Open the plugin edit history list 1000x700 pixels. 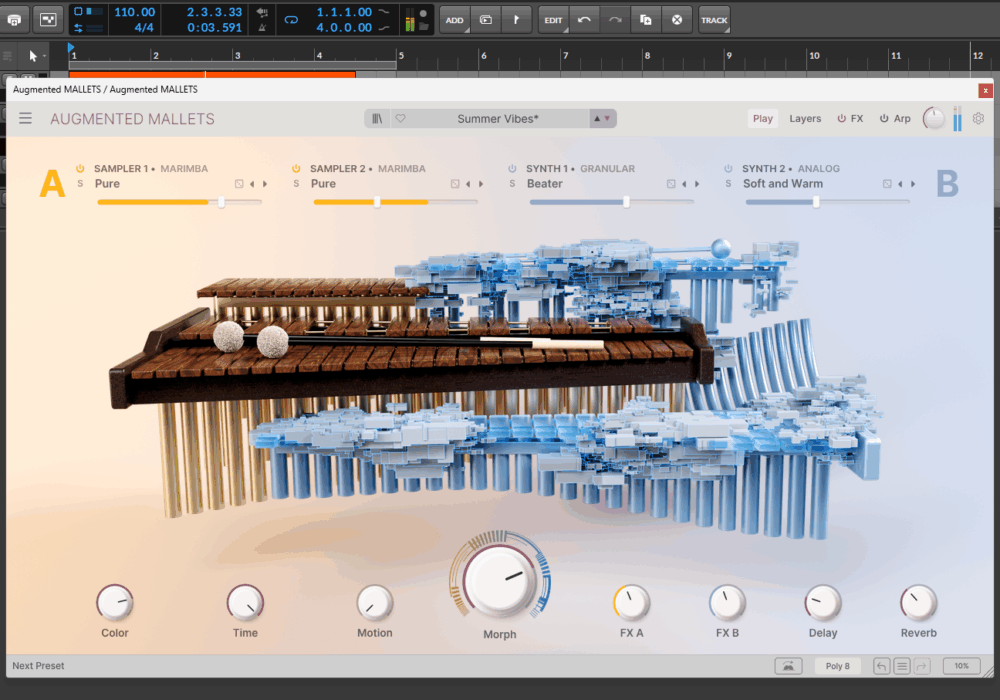pos(902,666)
